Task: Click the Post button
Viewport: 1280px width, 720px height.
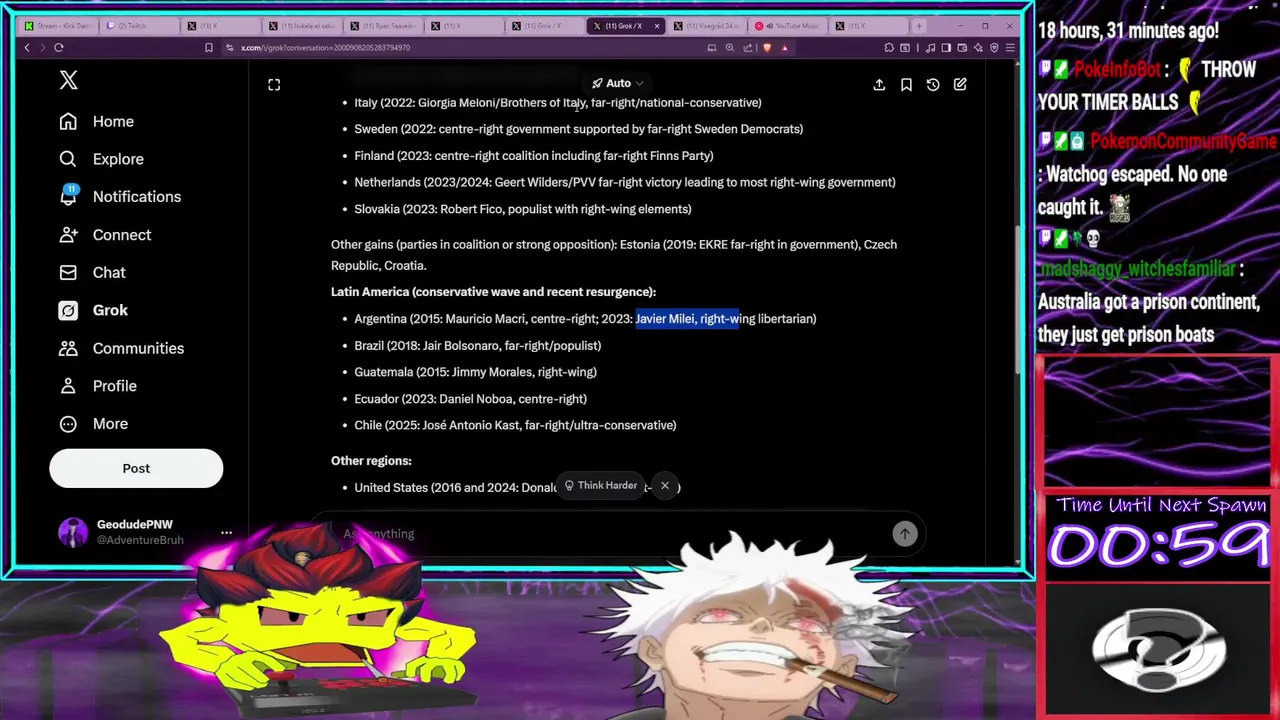Action: [x=136, y=468]
